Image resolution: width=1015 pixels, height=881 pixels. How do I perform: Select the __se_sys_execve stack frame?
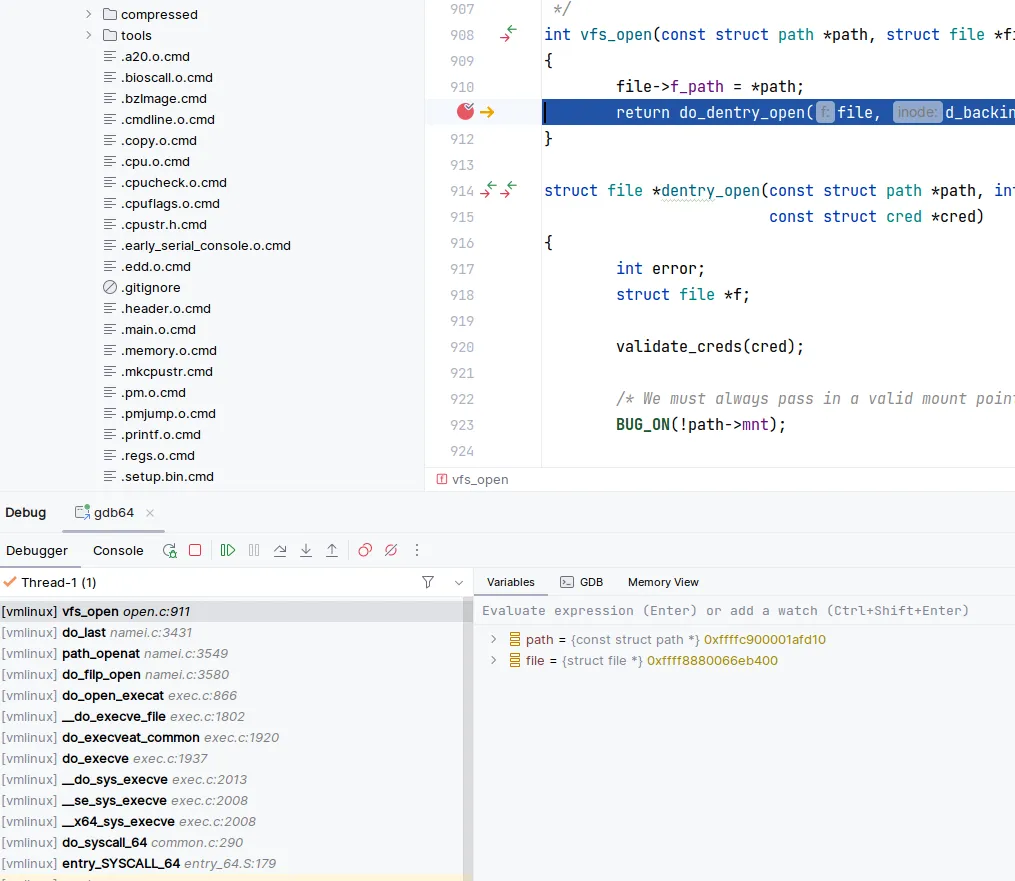(231, 800)
